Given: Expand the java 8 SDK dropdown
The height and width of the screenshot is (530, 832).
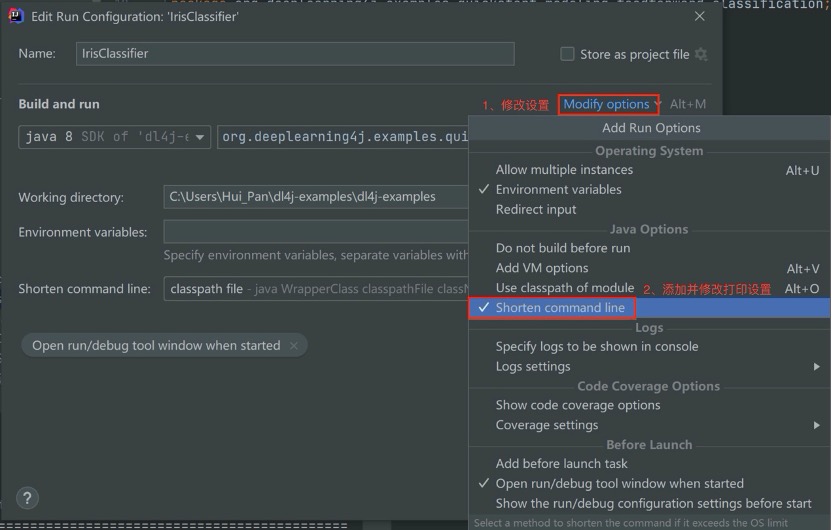Looking at the screenshot, I should pos(115,137).
